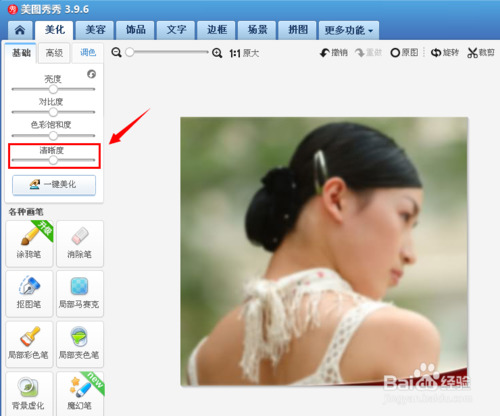500x416 pixels.
Task: Click the zoom out magnifier icon
Action: [x=116, y=53]
